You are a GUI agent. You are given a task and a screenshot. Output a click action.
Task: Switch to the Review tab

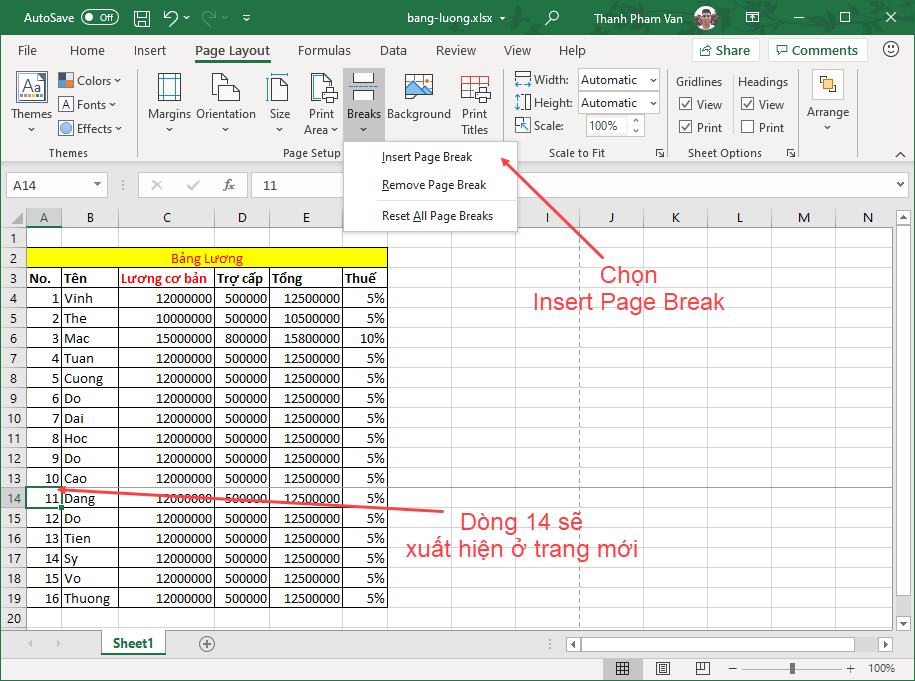click(x=456, y=51)
